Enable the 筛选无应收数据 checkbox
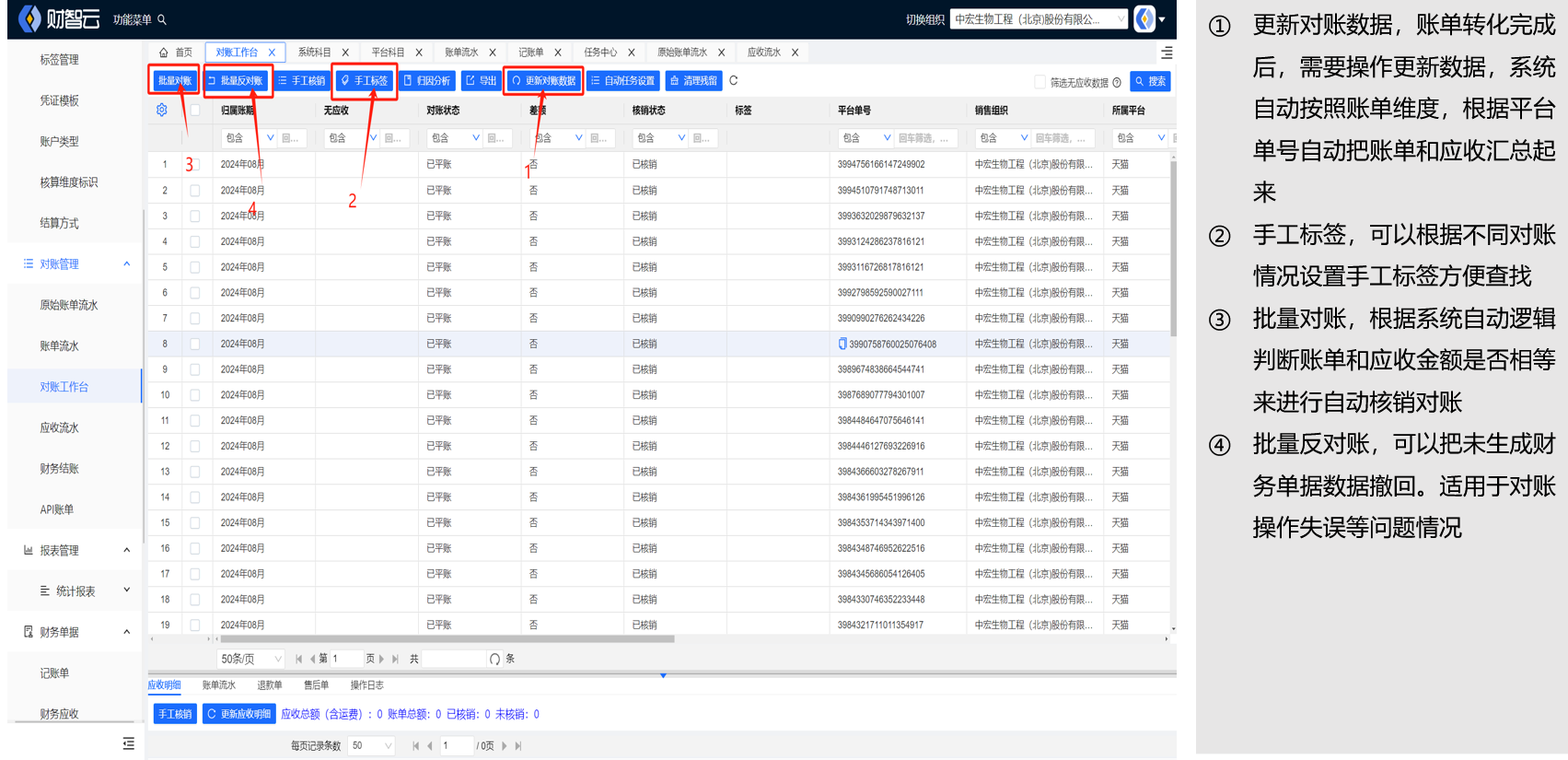 (x=1040, y=82)
